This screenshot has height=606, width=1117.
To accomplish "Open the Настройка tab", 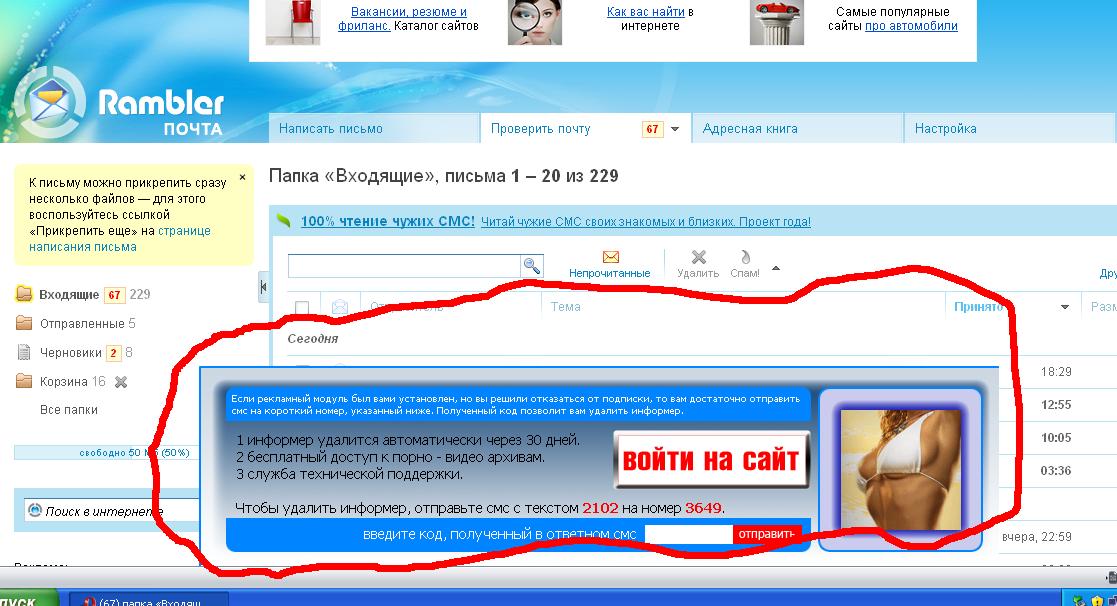I will click(945, 129).
